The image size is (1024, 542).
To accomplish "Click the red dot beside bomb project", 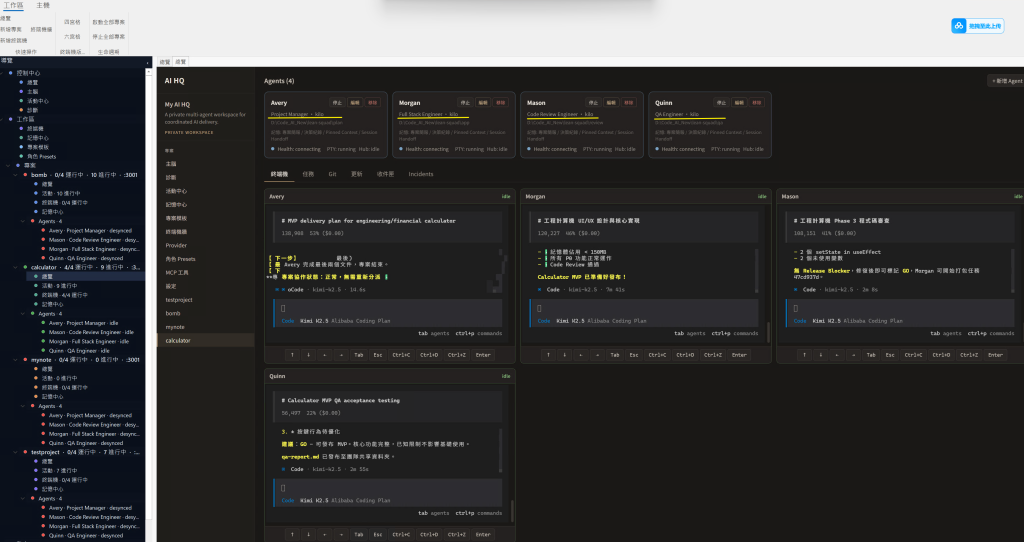I will pos(26,174).
